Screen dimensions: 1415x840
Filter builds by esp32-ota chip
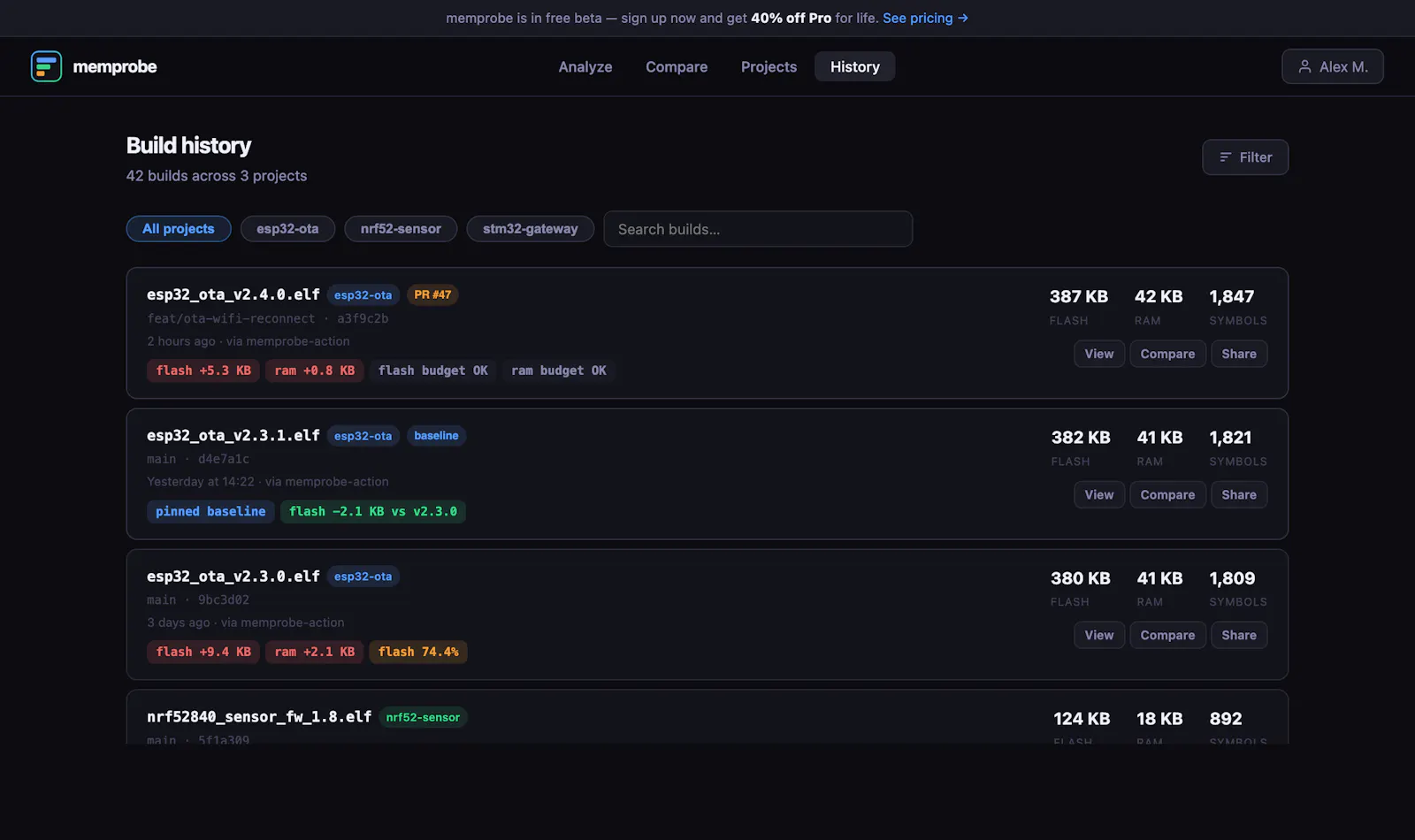pos(287,229)
